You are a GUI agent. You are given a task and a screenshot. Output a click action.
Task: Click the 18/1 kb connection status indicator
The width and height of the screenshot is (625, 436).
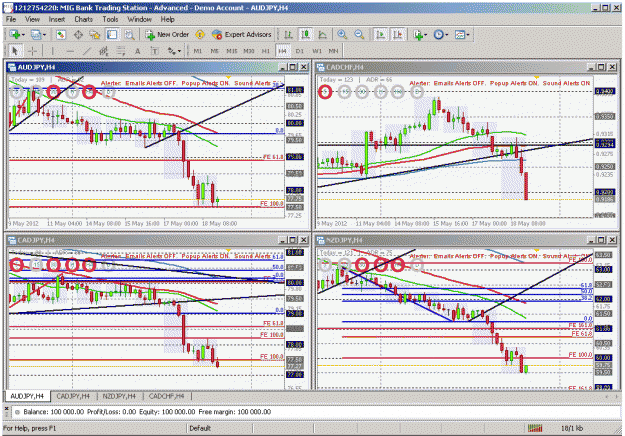point(572,428)
